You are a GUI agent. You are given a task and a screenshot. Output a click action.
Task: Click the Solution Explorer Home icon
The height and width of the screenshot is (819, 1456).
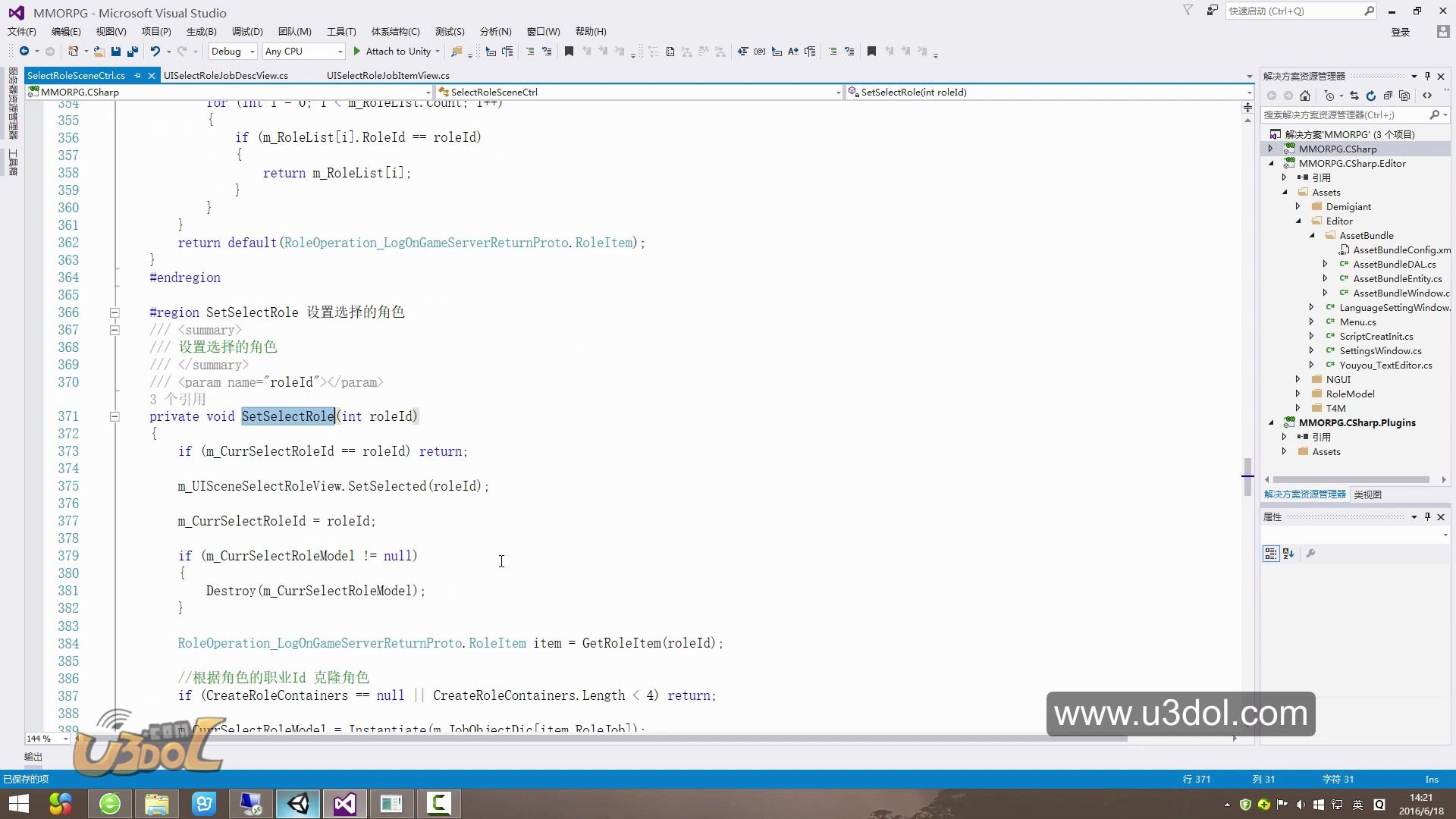pos(1304,96)
